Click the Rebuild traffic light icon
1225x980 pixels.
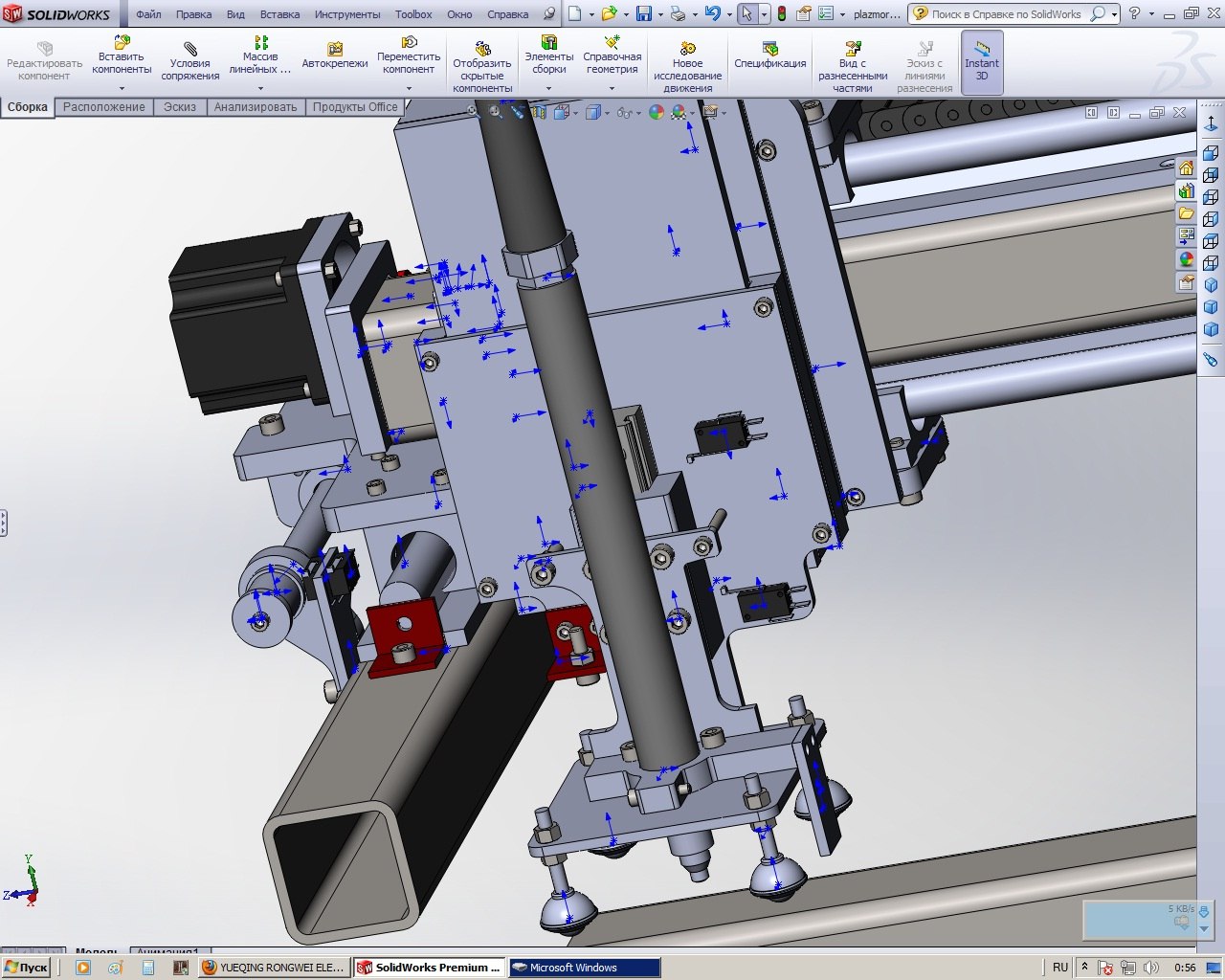pyautogui.click(x=781, y=14)
